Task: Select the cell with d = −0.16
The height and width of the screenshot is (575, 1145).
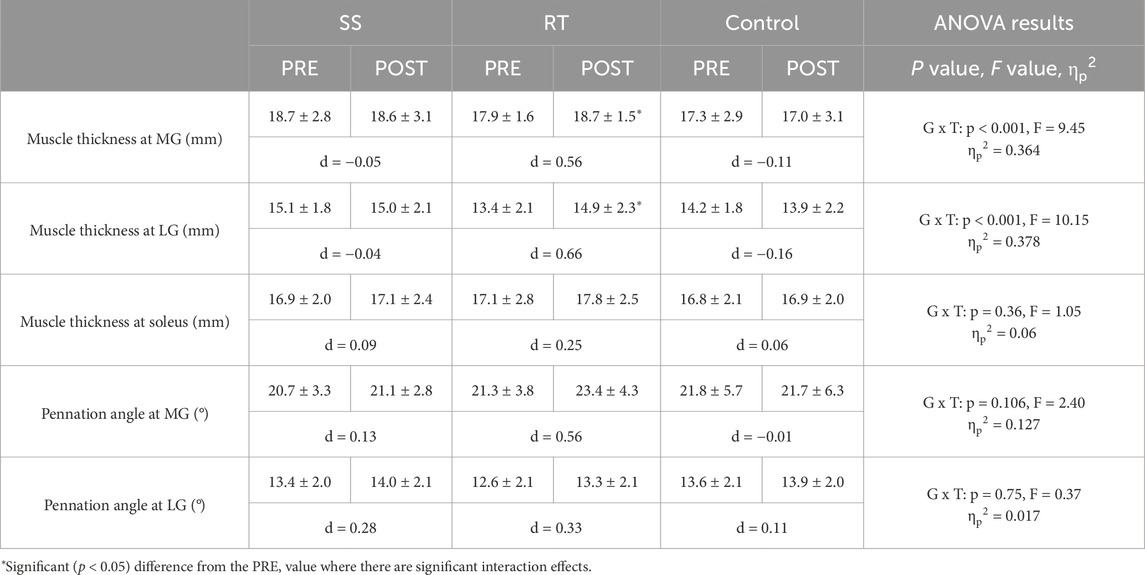Action: click(761, 254)
